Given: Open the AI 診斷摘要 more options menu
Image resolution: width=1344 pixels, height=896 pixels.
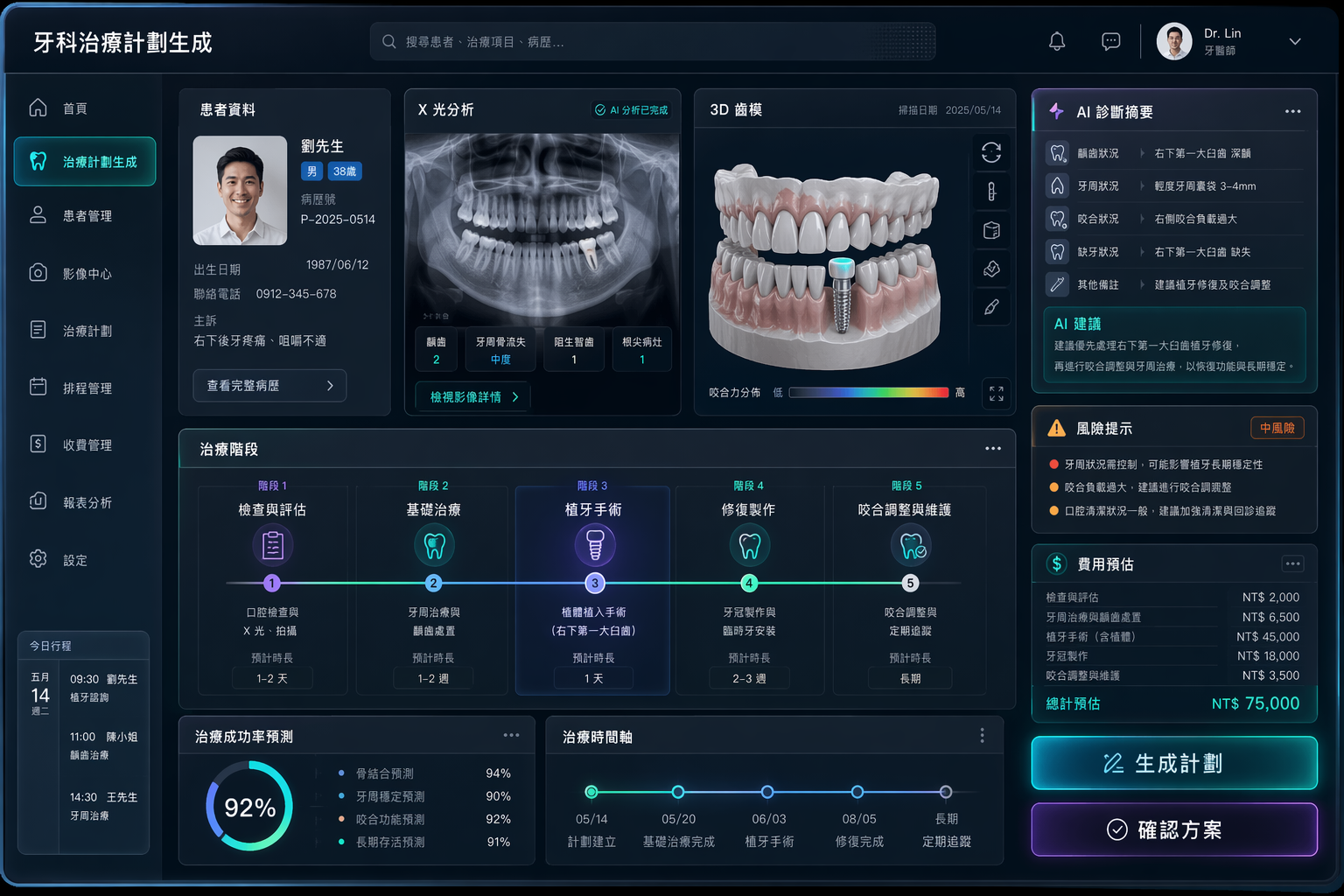Looking at the screenshot, I should (1292, 111).
